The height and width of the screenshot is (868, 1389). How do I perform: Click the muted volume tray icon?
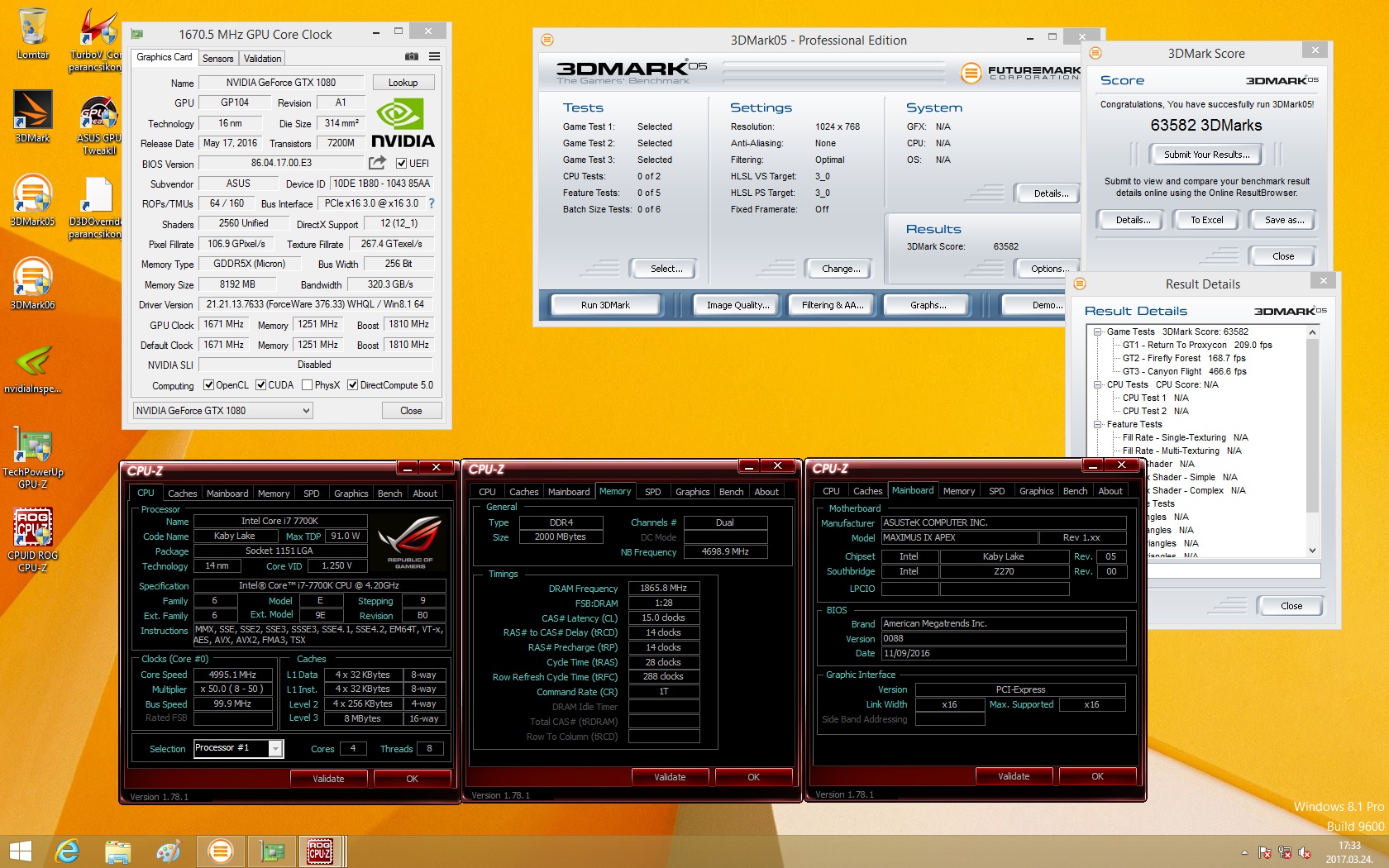[x=1305, y=852]
